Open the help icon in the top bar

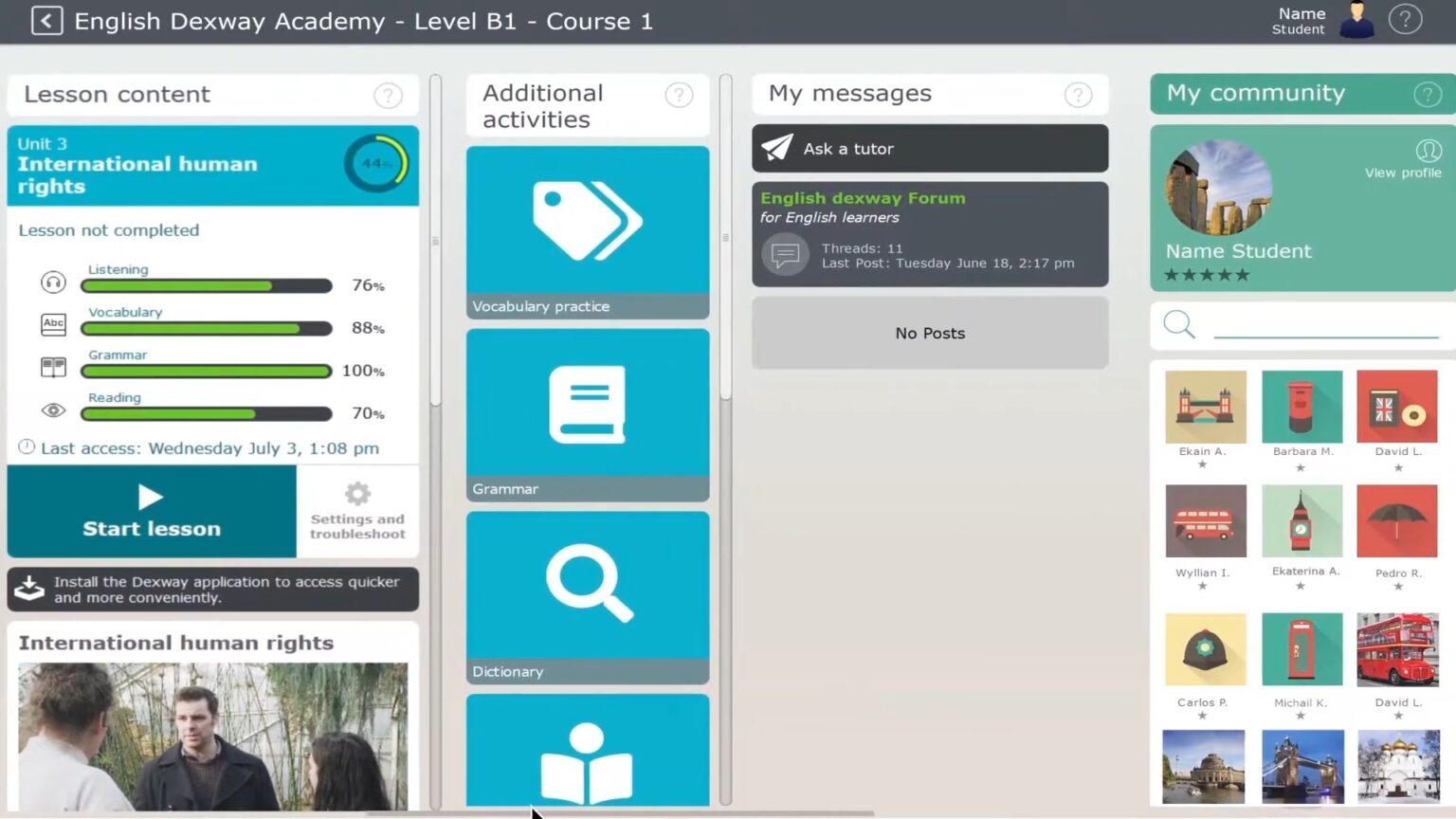point(1405,19)
